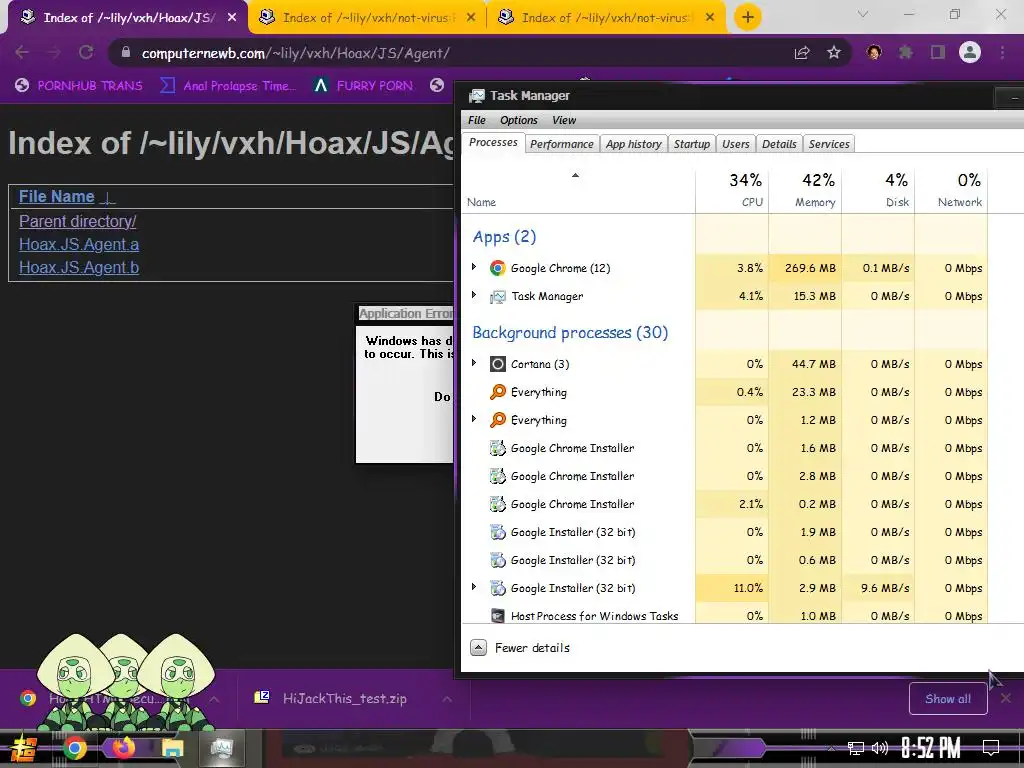1024x768 pixels.
Task: Open the Chrome profile avatar icon
Action: pyautogui.click(x=970, y=52)
